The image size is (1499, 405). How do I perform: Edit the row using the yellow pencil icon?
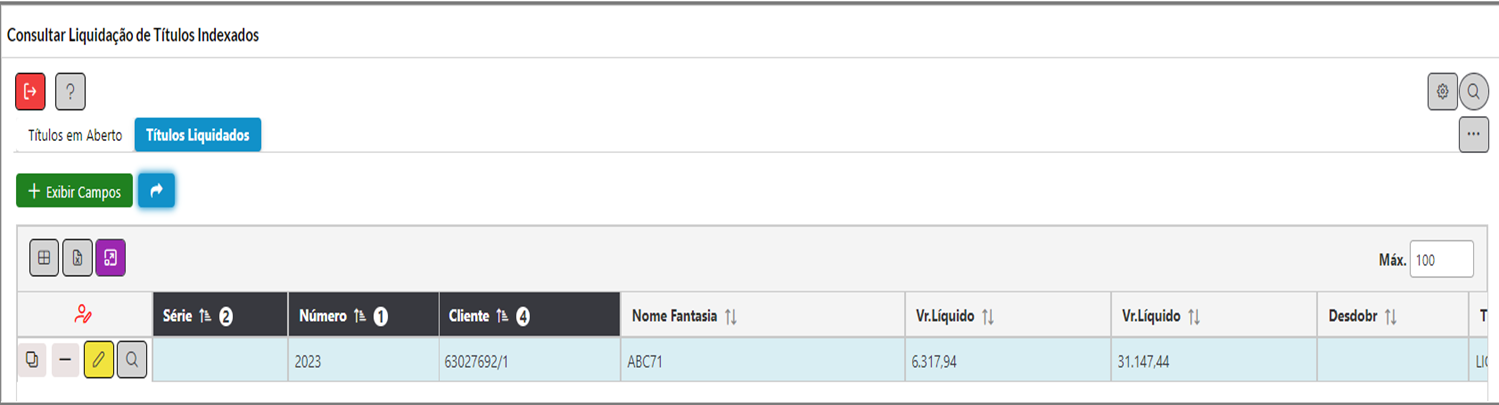(x=99, y=359)
